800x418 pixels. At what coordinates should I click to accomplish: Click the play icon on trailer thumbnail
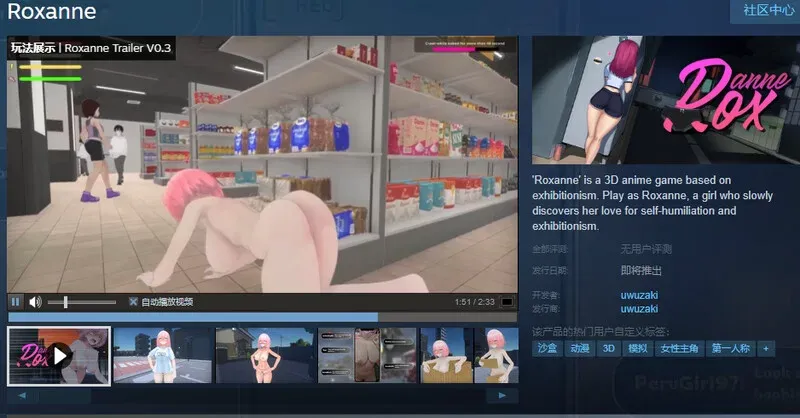(x=59, y=354)
